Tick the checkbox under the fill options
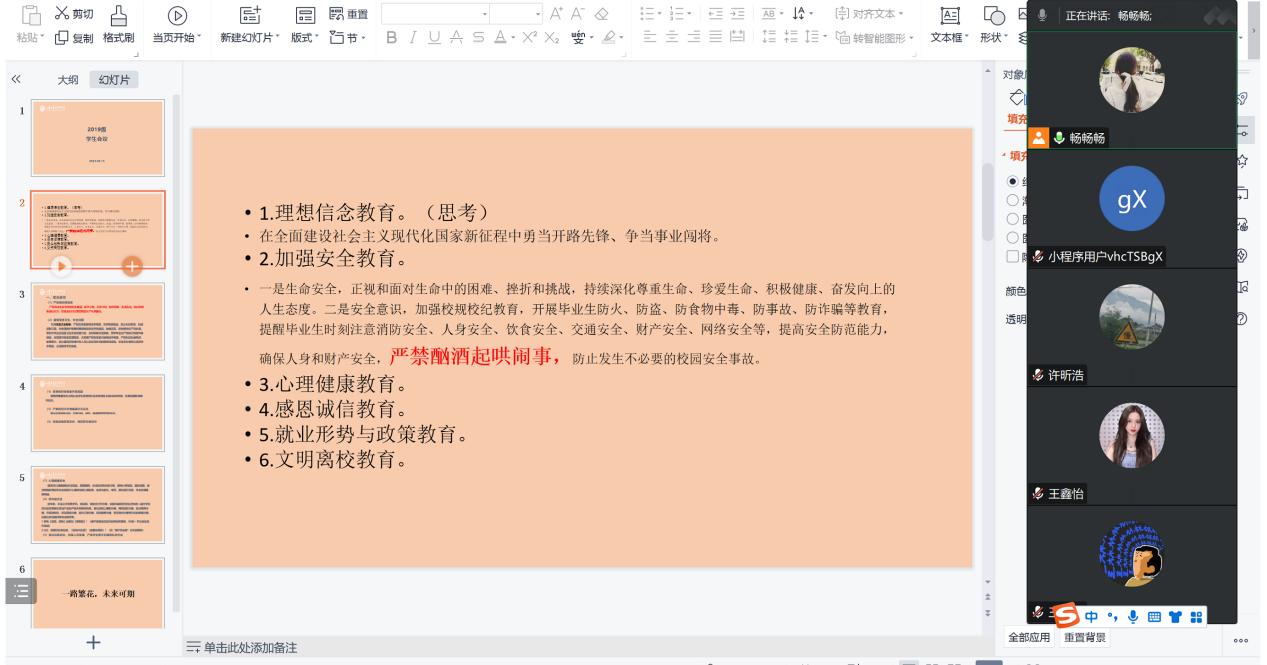Viewport: 1267px width, 665px height. pyautogui.click(x=1012, y=255)
